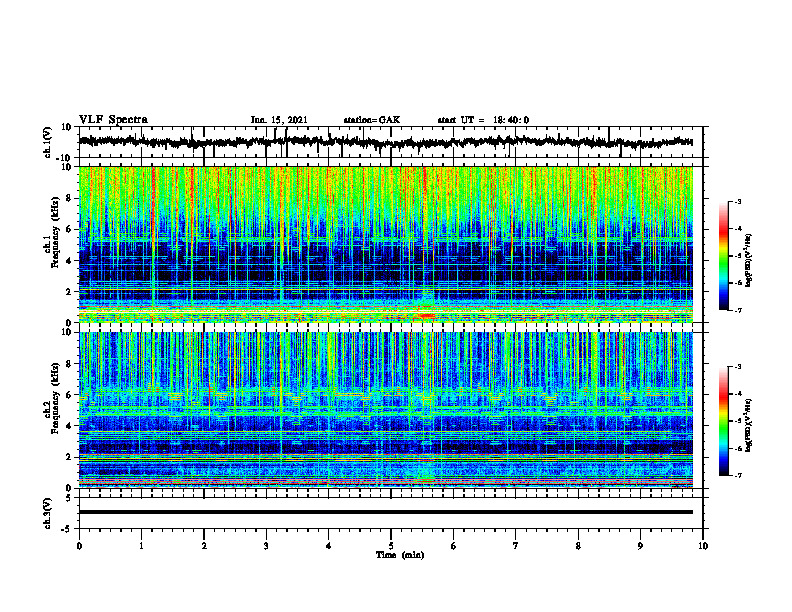Screen dimensions: 792x612
Task: Click the "-3" label on the ch.1 color scale
Action: coord(738,201)
